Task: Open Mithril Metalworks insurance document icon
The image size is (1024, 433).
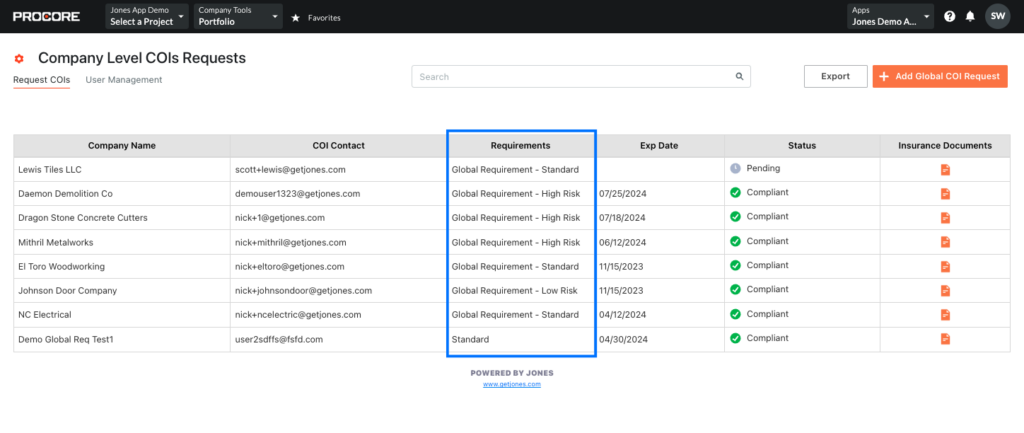Action: coord(945,242)
